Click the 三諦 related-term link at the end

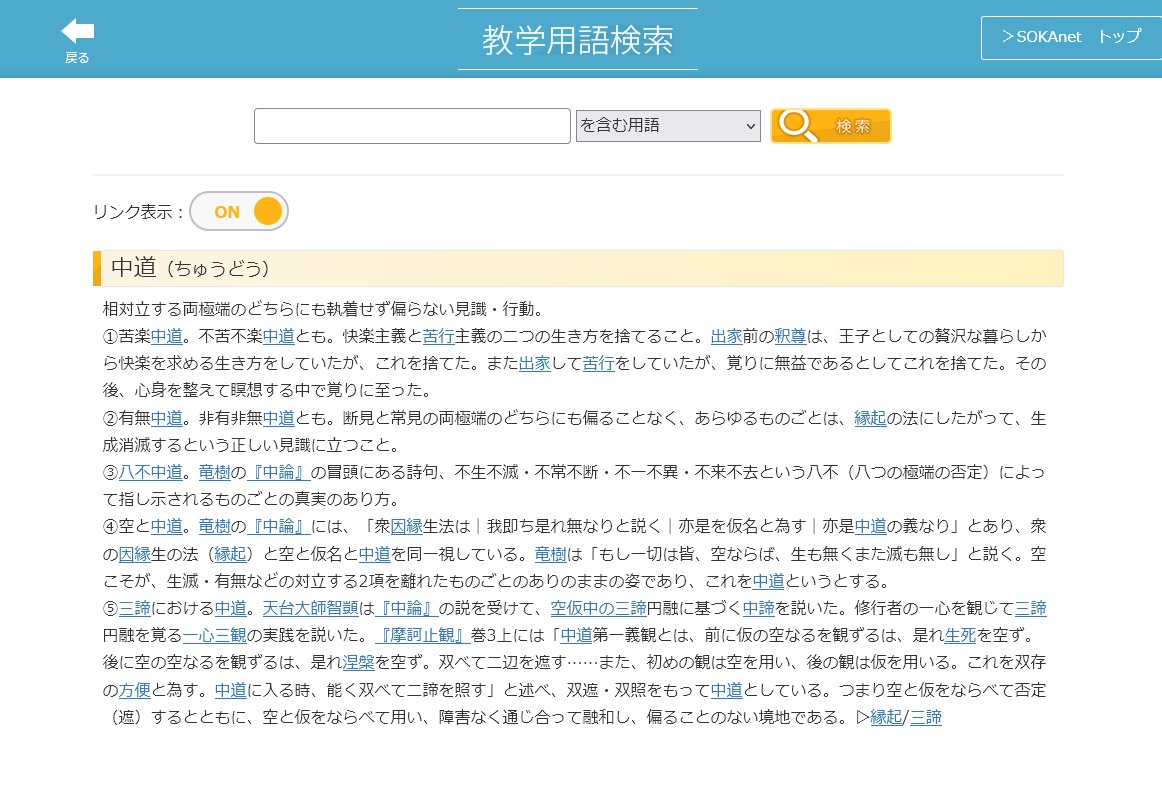click(925, 717)
